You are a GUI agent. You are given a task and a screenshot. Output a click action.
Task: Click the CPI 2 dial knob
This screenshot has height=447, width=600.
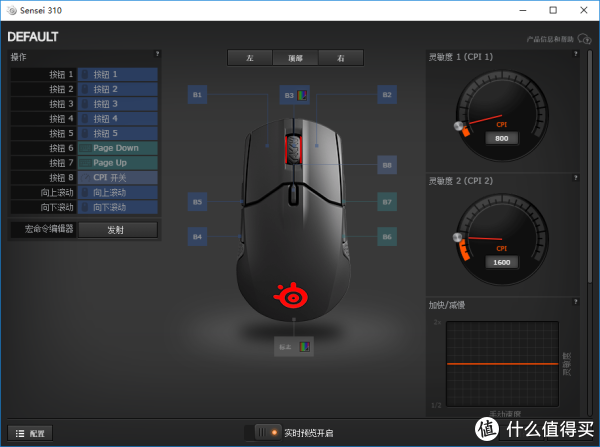457,237
